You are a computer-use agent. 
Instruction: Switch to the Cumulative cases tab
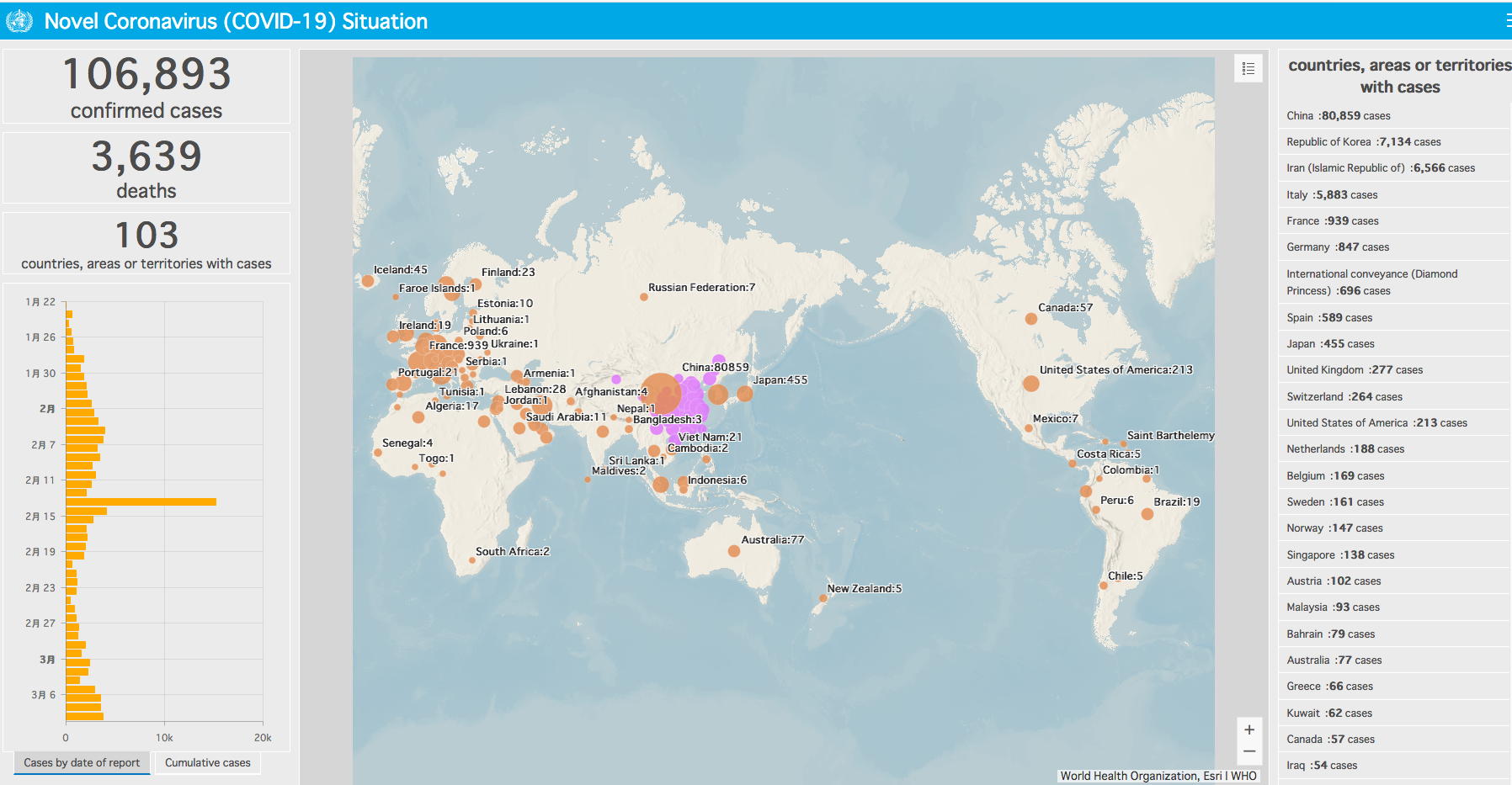tap(208, 762)
